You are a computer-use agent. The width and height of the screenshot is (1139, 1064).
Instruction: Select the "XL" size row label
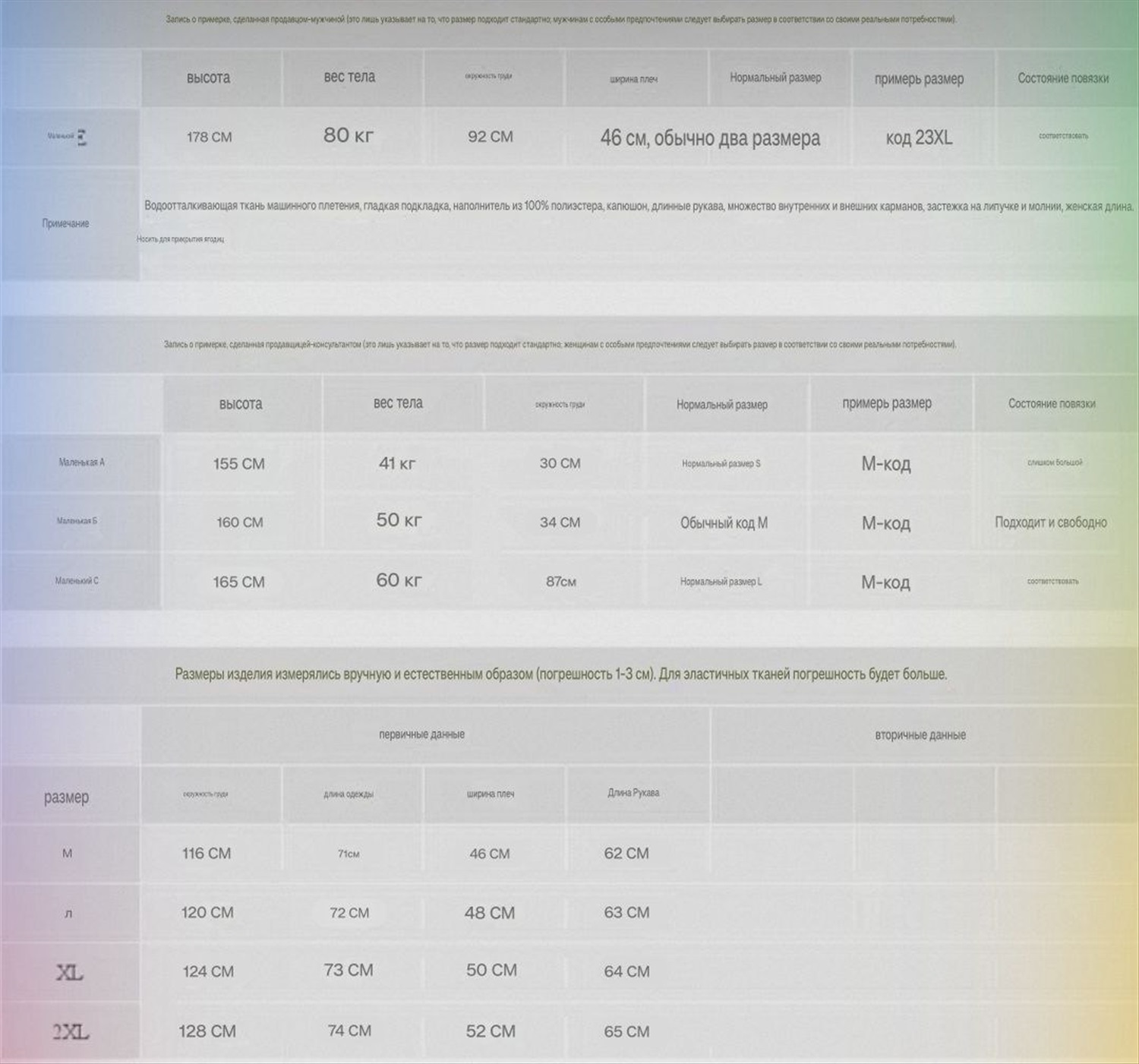(69, 972)
